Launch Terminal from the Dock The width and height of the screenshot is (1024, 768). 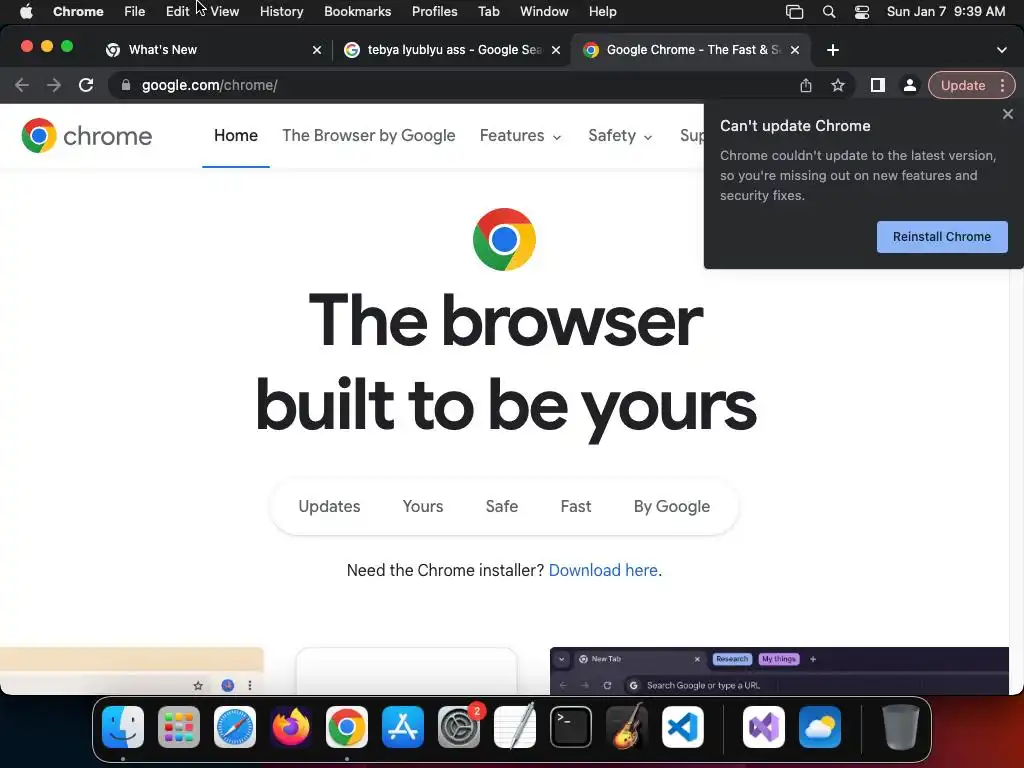click(x=571, y=727)
